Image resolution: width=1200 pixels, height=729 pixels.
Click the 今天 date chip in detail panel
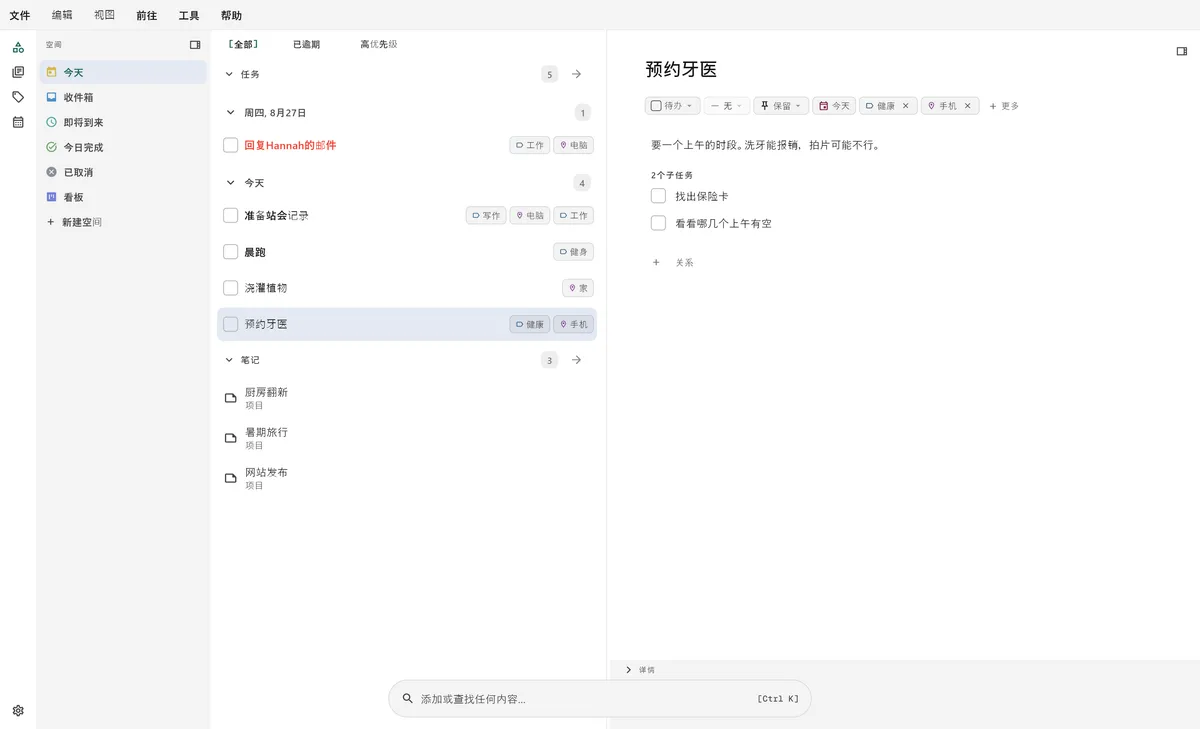tap(834, 106)
